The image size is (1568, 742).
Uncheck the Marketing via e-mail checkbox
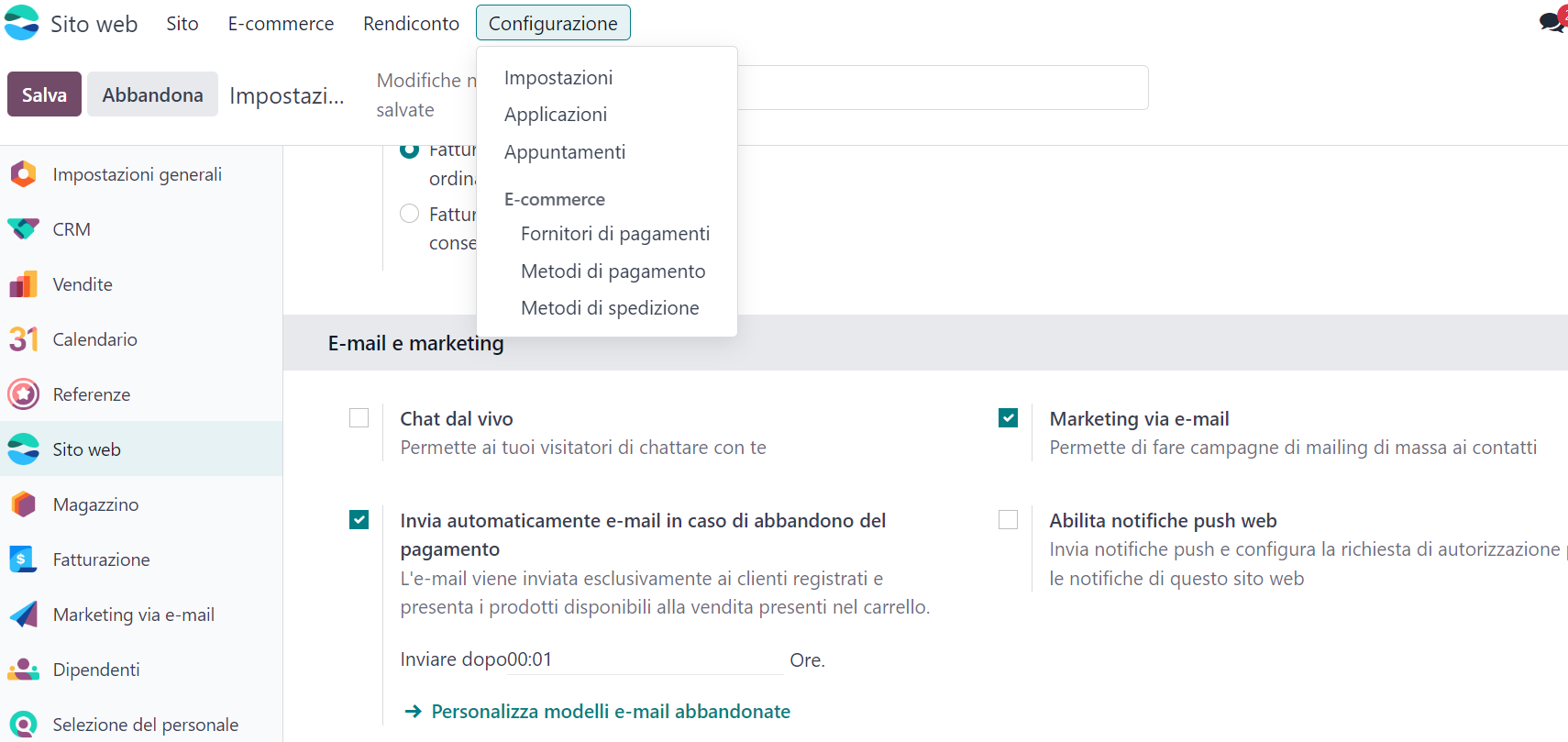pyautogui.click(x=1008, y=418)
